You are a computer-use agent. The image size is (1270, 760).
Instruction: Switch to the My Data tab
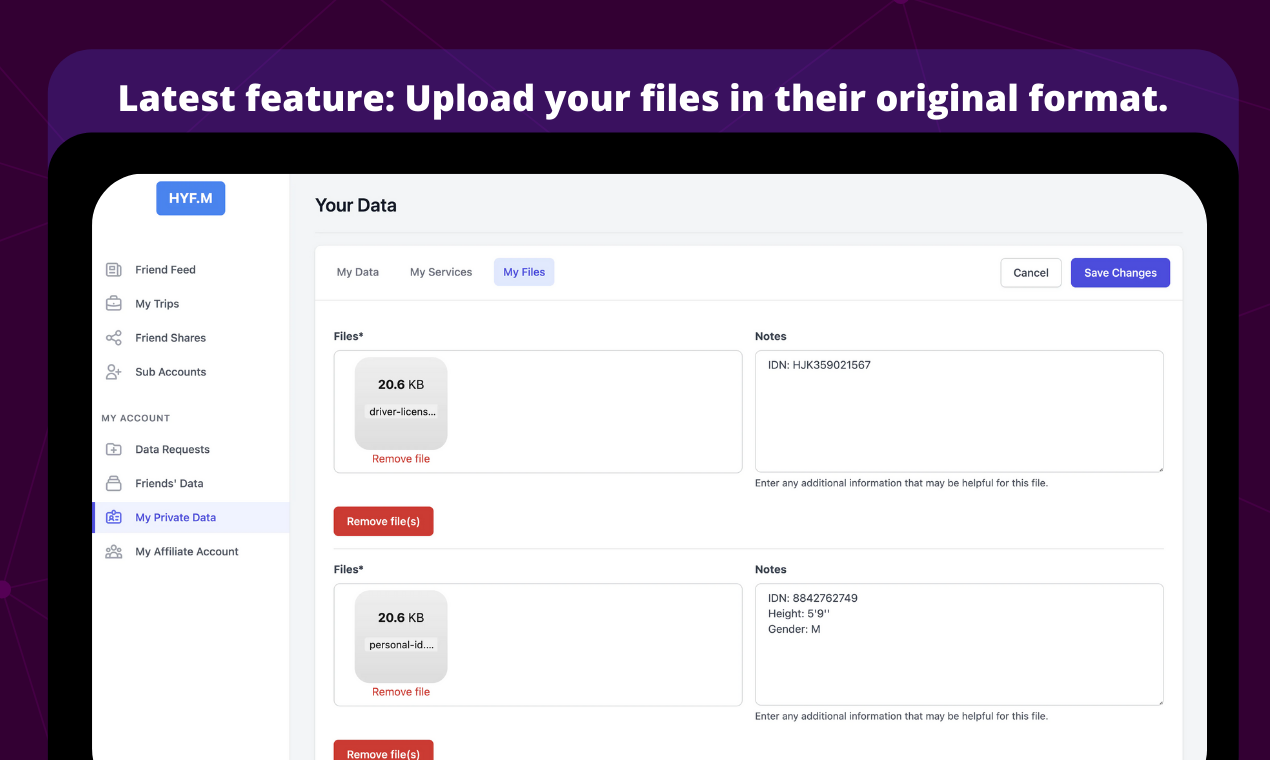coord(358,272)
